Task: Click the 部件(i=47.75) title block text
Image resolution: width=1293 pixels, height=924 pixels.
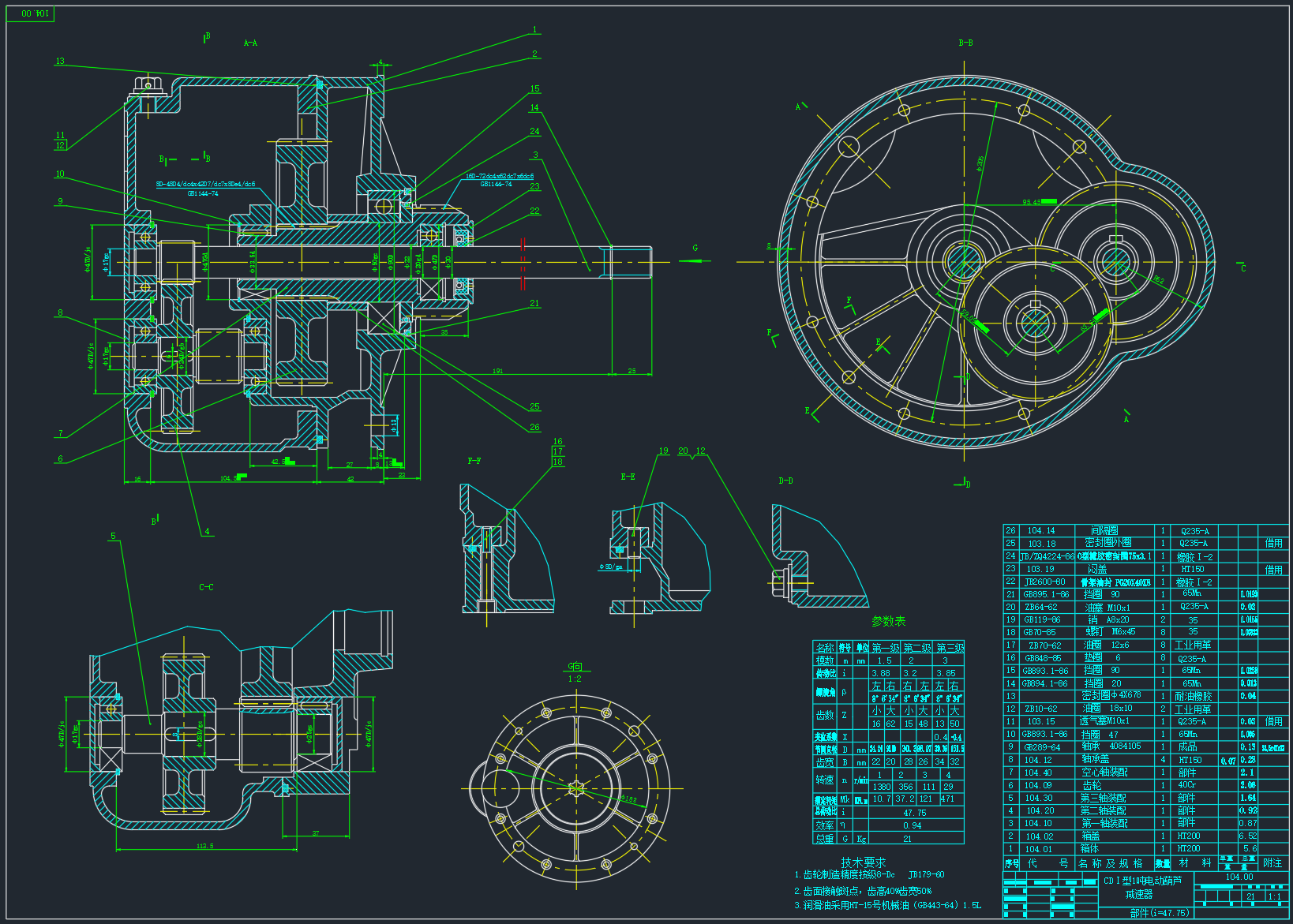Action: click(1160, 913)
